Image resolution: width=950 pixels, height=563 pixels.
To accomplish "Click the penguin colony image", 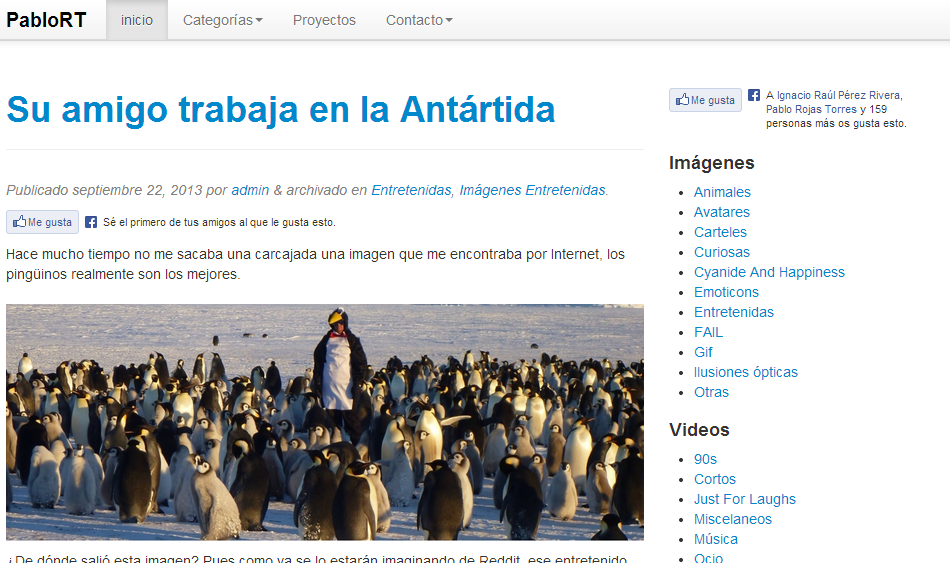I will tap(325, 422).
